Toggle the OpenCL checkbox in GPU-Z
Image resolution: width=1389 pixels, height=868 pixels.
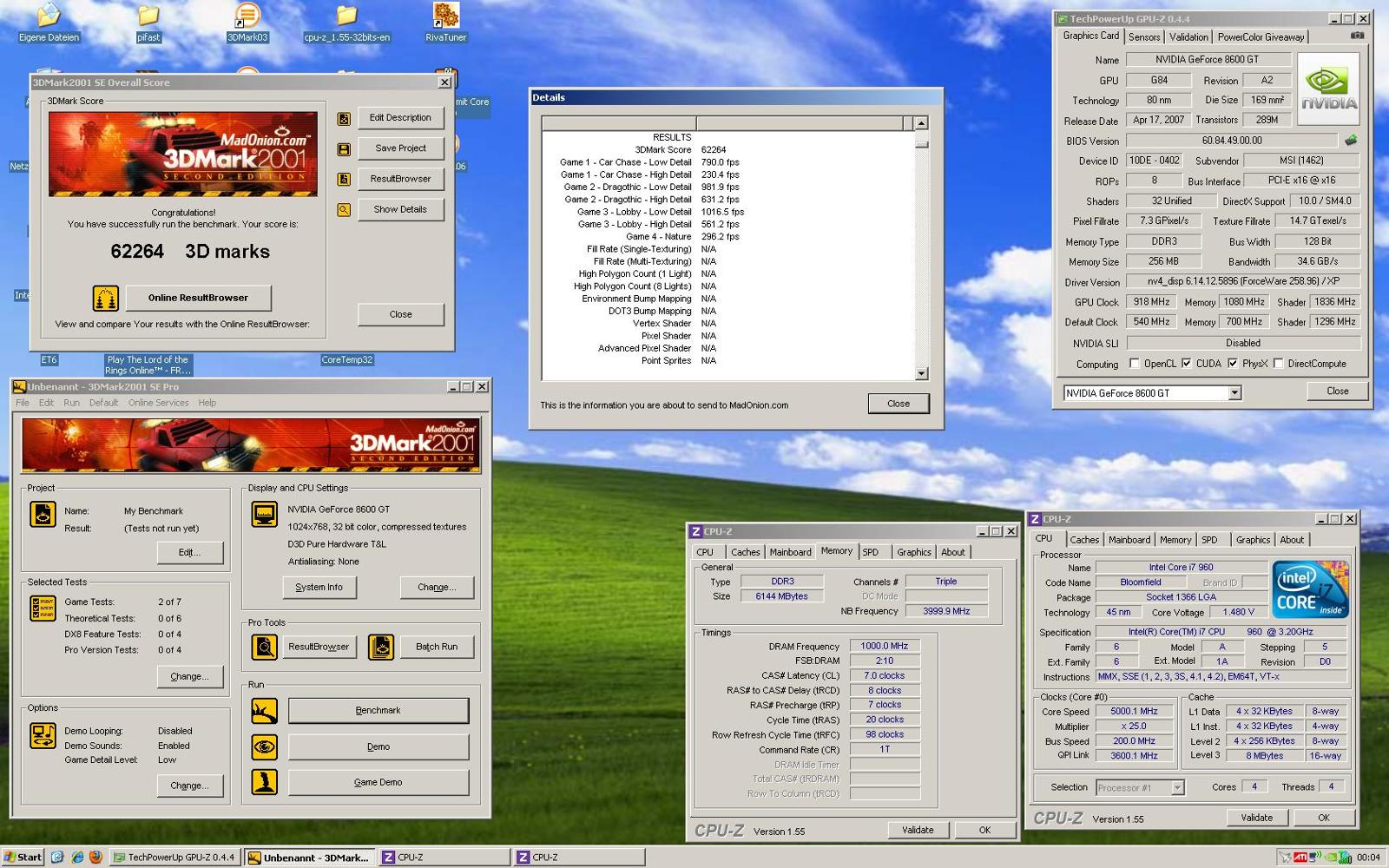(1134, 364)
